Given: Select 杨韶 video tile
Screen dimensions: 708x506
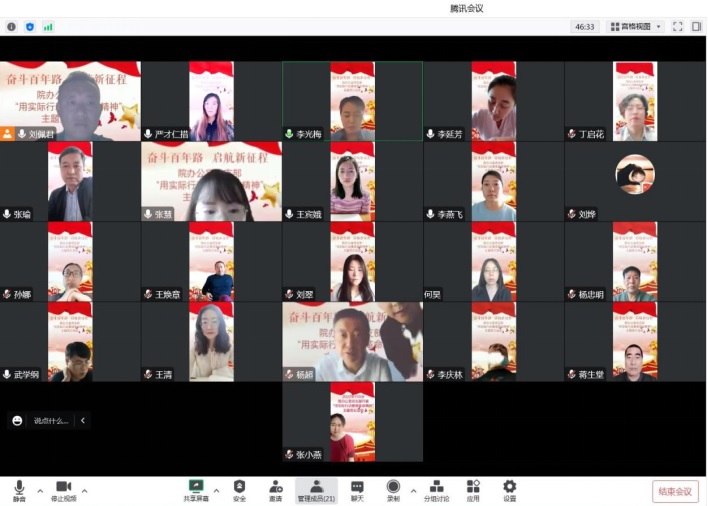Looking at the screenshot, I should coord(353,342).
